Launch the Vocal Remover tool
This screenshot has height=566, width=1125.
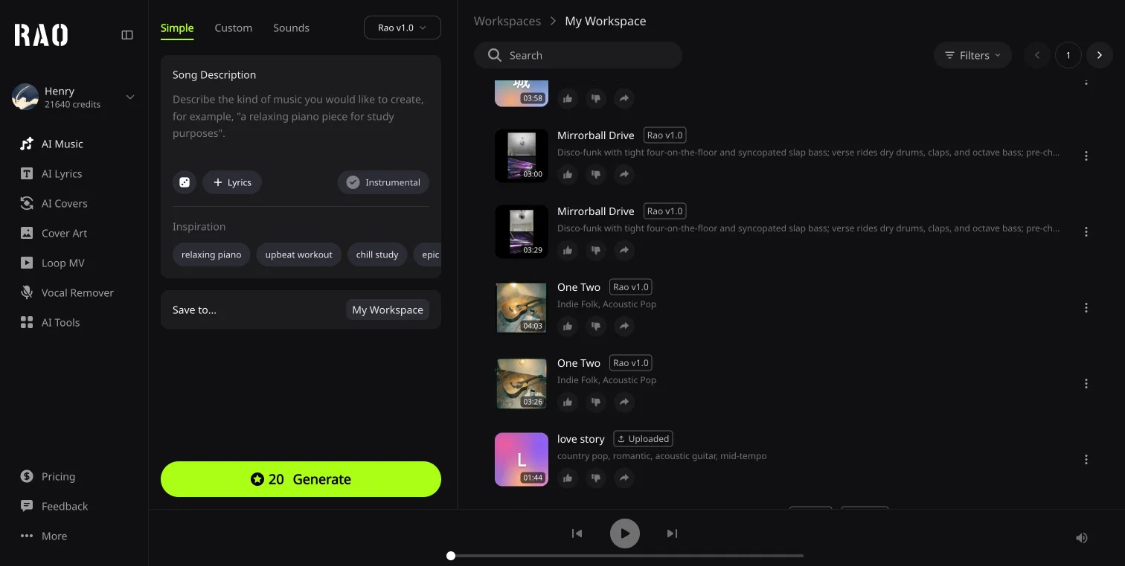(67, 293)
